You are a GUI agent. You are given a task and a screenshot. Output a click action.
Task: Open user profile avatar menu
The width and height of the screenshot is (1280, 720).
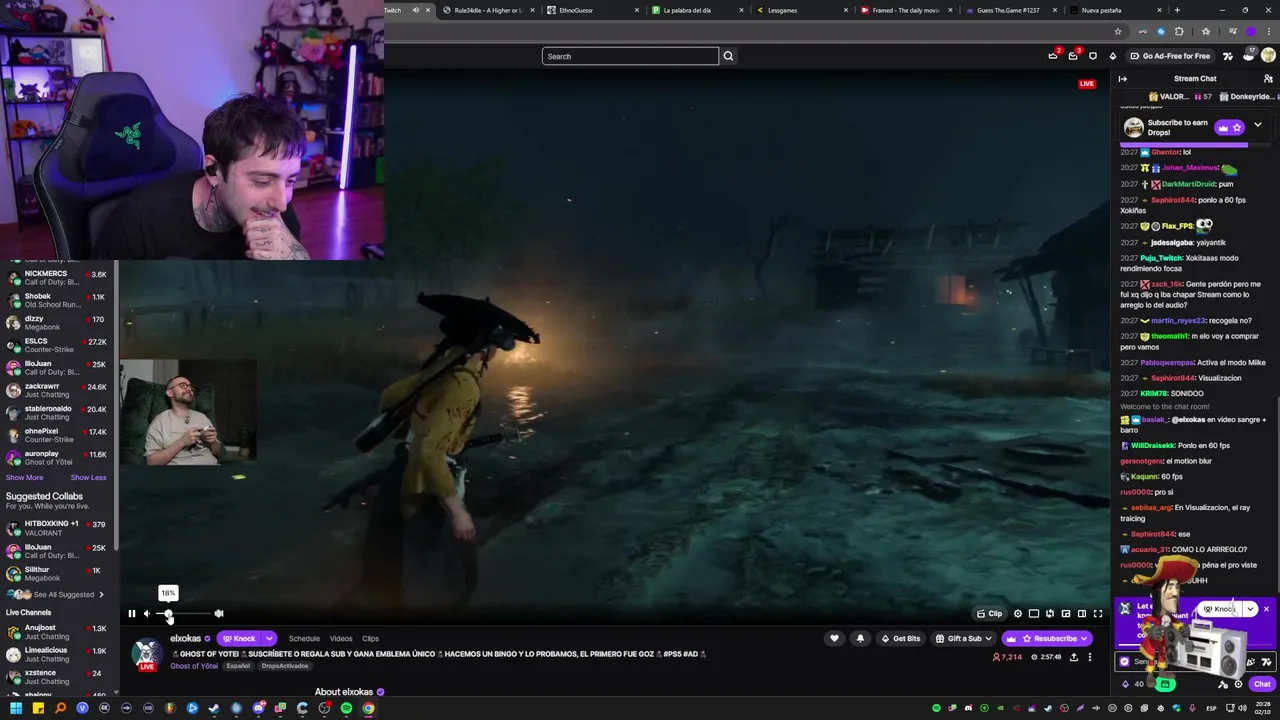coord(1268,56)
